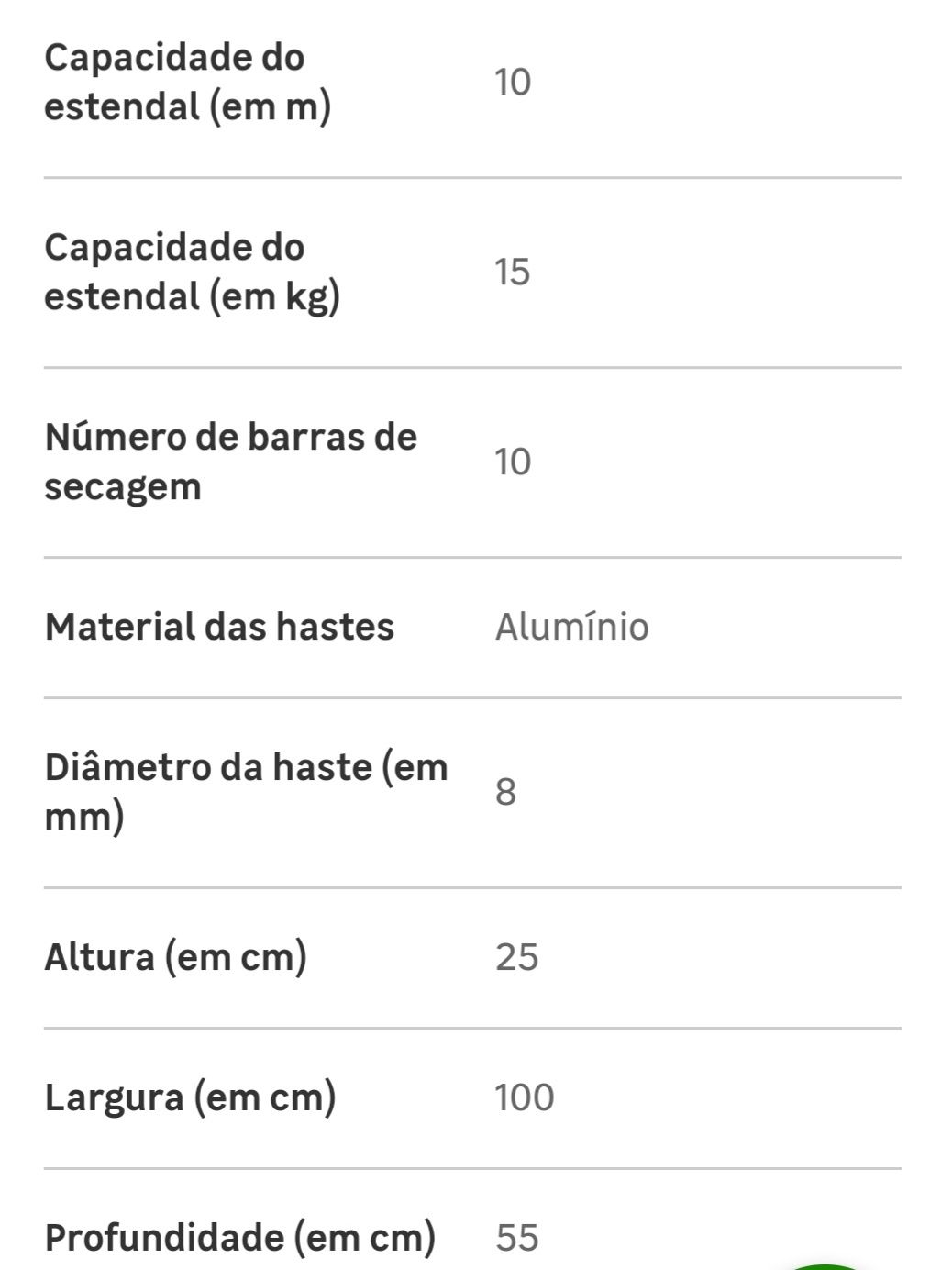Click value 10 for drying bars count
The height and width of the screenshot is (1270, 952).
pos(513,462)
